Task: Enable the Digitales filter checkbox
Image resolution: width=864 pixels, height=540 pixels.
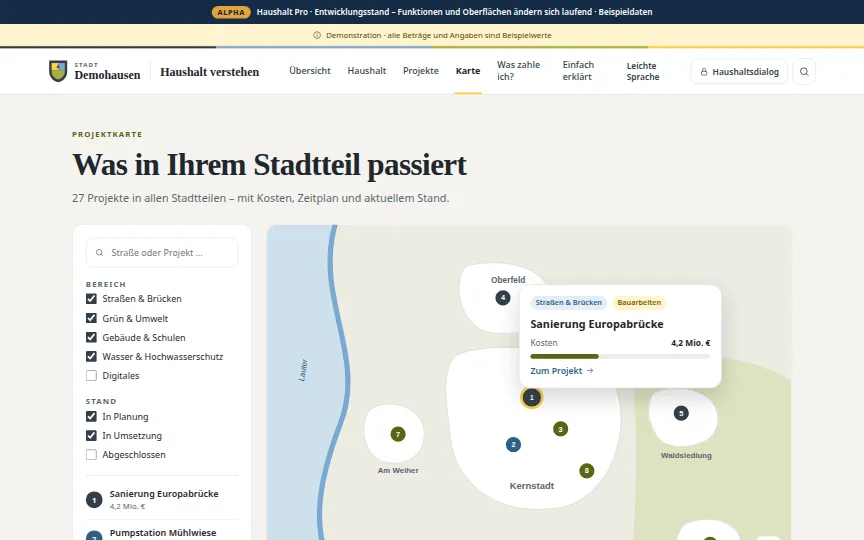Action: point(91,376)
